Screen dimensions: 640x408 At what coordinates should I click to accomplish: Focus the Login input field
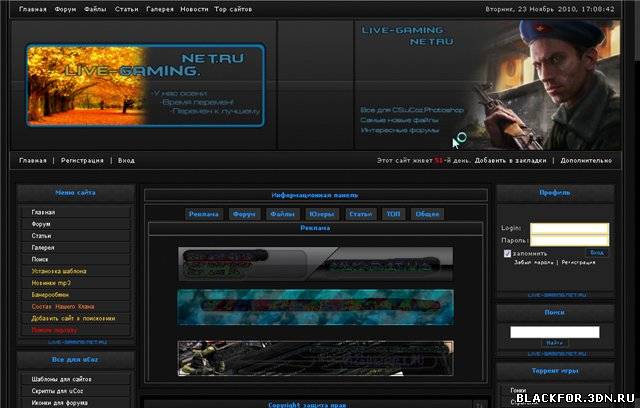(x=569, y=228)
